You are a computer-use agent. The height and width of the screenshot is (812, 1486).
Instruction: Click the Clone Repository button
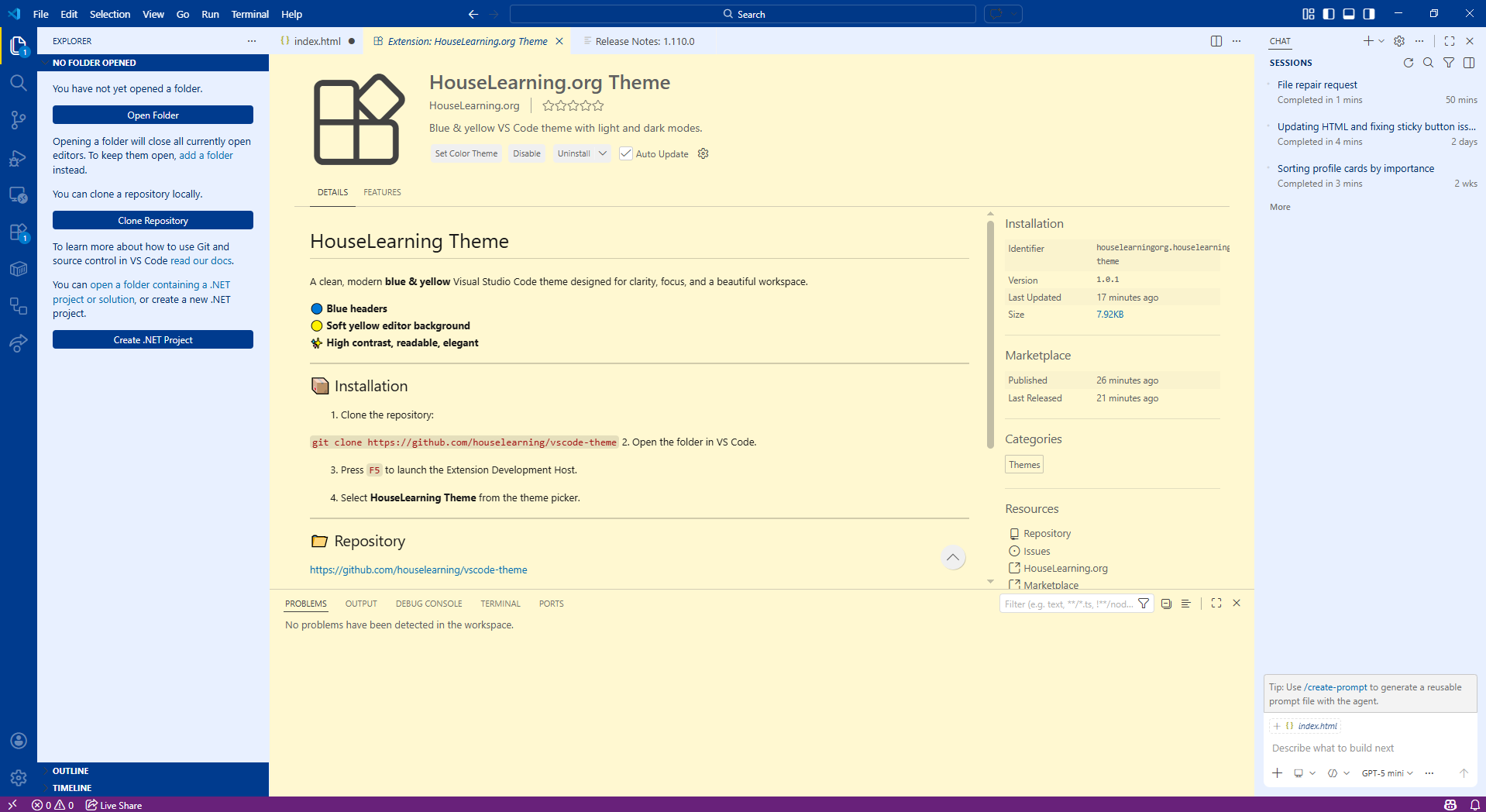click(x=153, y=220)
